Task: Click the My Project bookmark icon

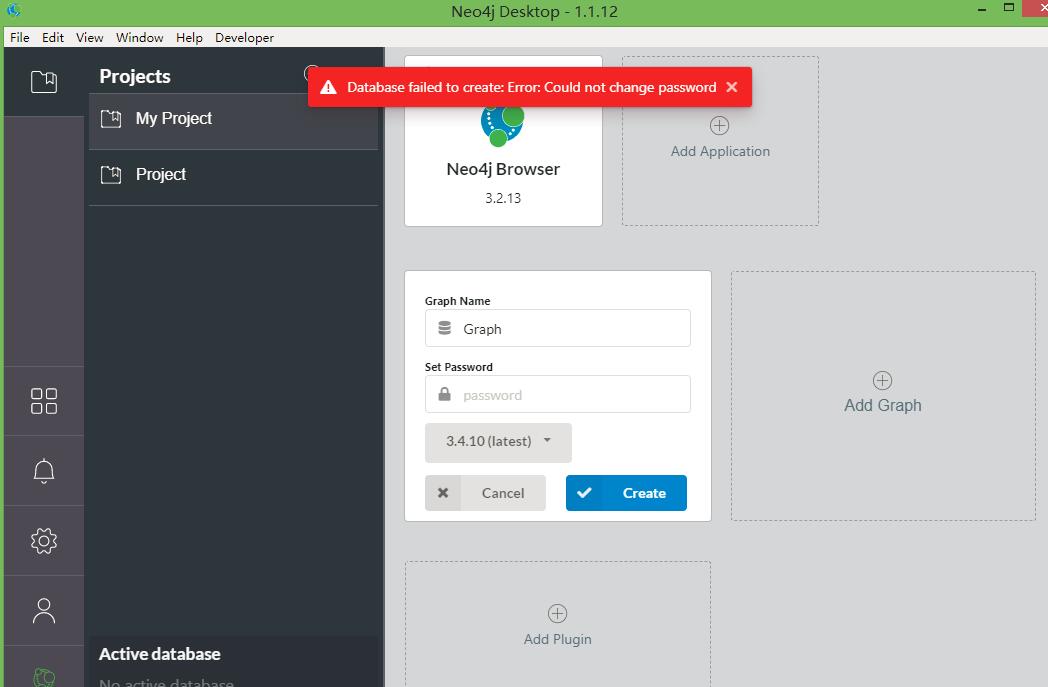Action: [x=111, y=119]
